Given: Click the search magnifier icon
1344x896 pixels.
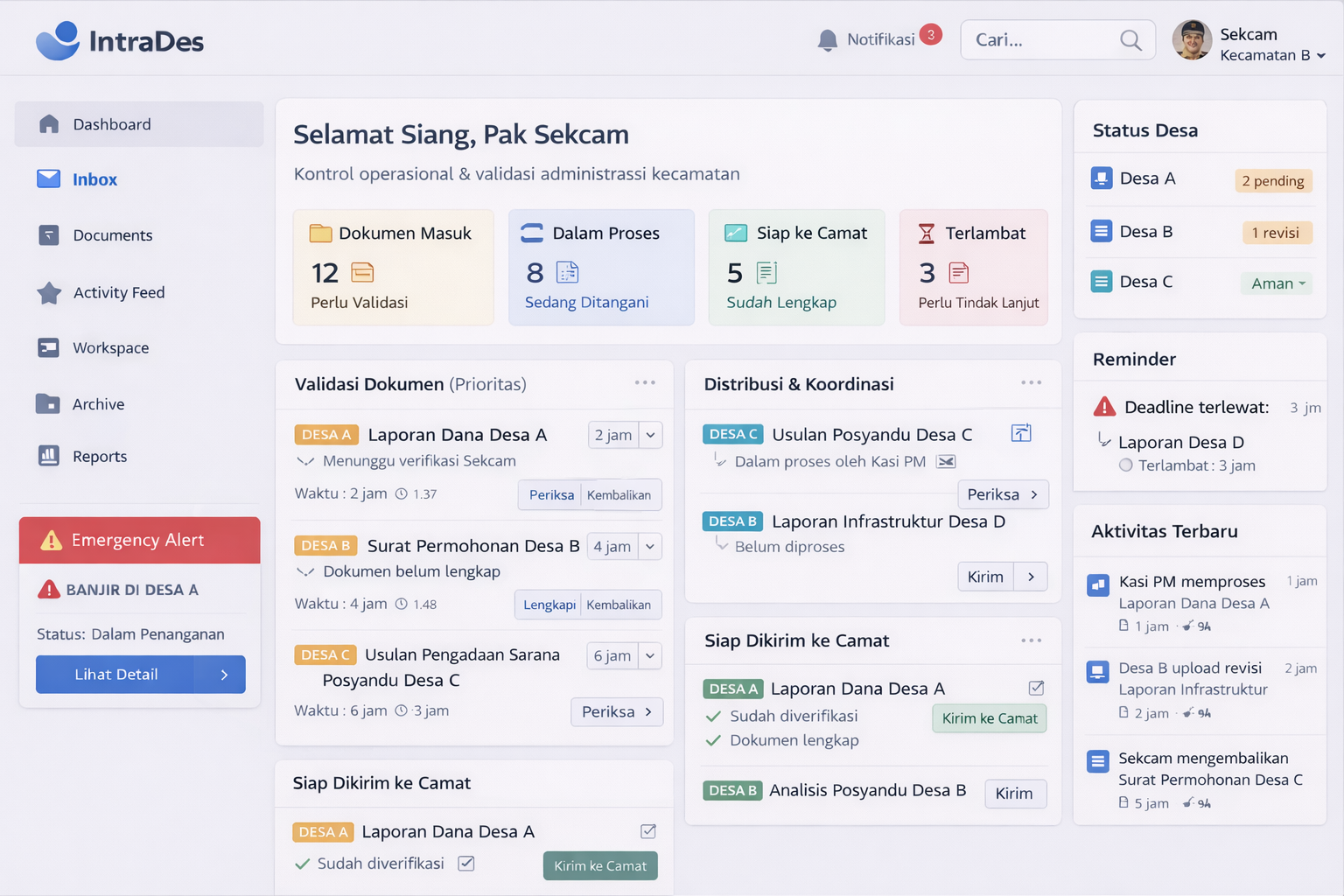Looking at the screenshot, I should (x=1130, y=40).
